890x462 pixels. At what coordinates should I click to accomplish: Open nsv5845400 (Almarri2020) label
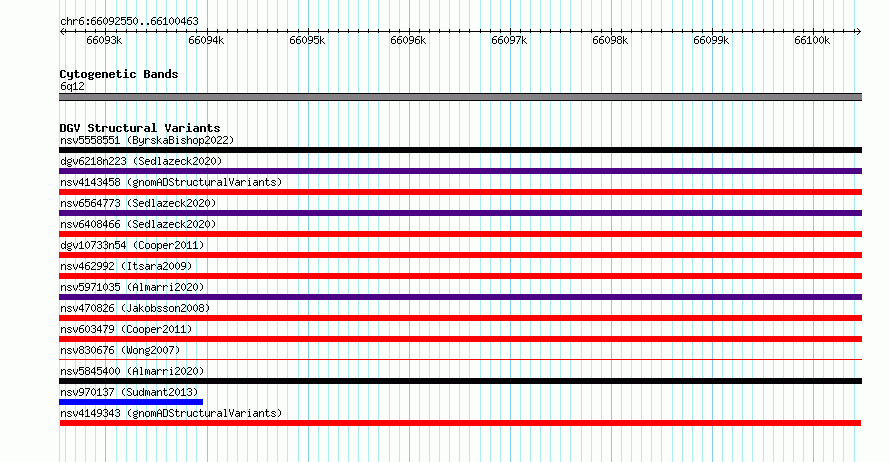(x=132, y=371)
